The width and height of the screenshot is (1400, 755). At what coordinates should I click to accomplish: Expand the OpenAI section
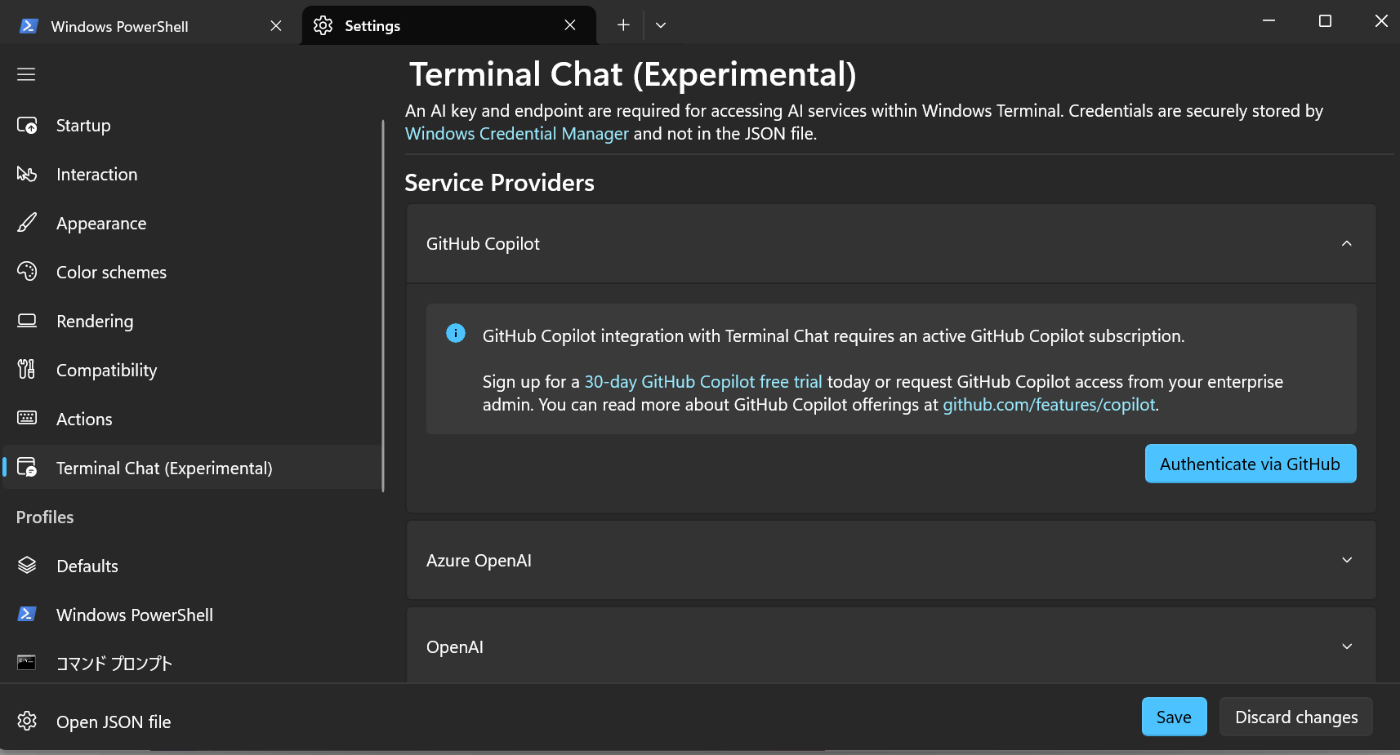[891, 647]
